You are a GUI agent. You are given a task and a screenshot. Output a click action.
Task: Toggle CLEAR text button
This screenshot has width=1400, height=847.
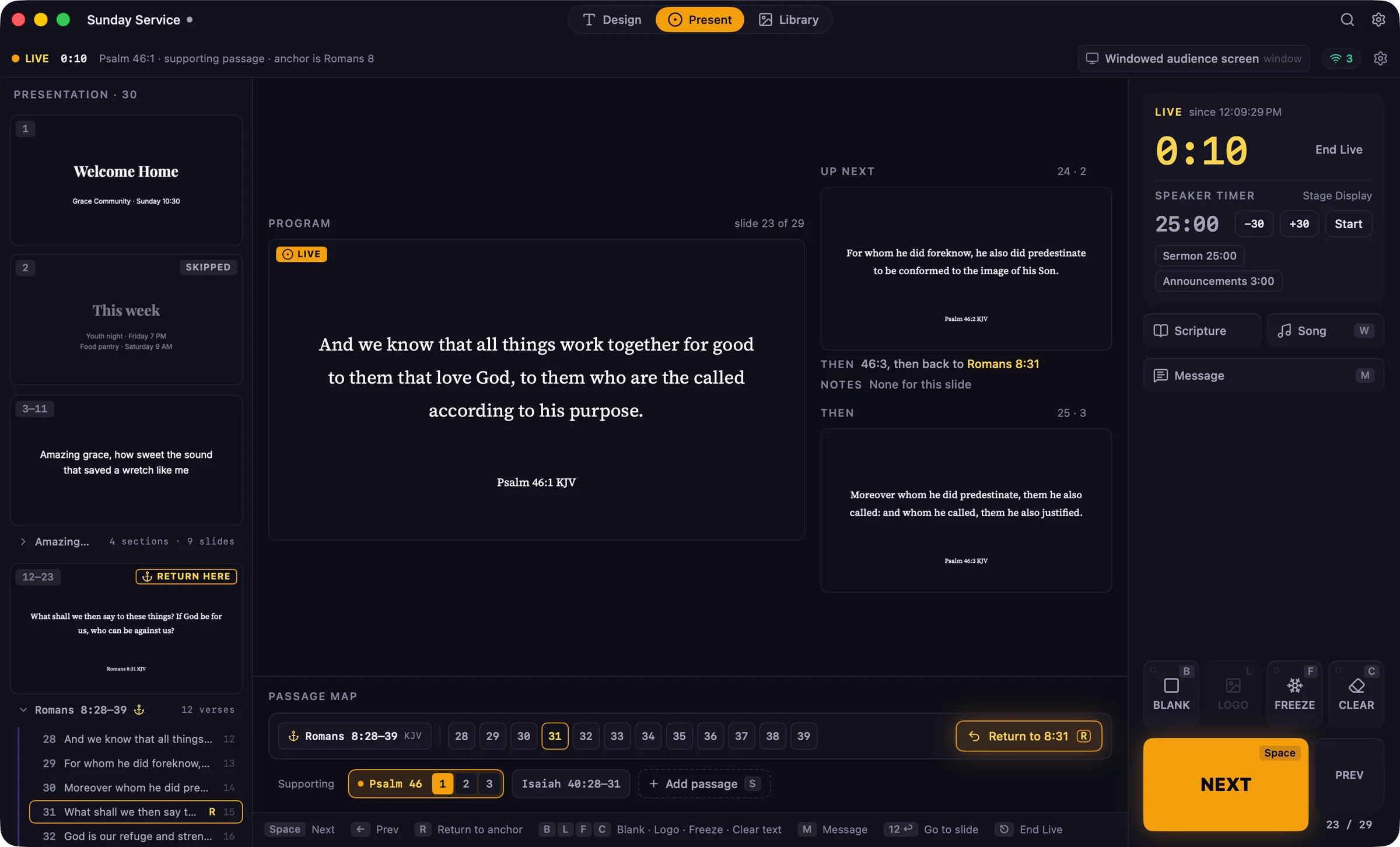click(1356, 693)
